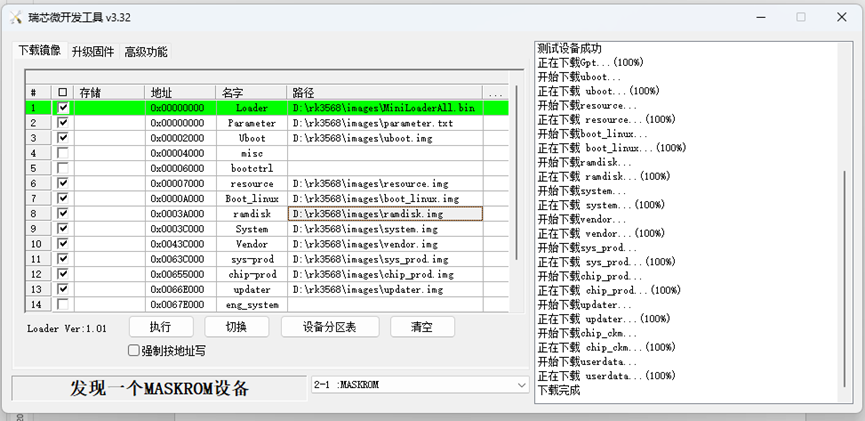Screen dimensions: 865x421
Task: Click the log panel vertical scrollbar
Action: [x=844, y=279]
